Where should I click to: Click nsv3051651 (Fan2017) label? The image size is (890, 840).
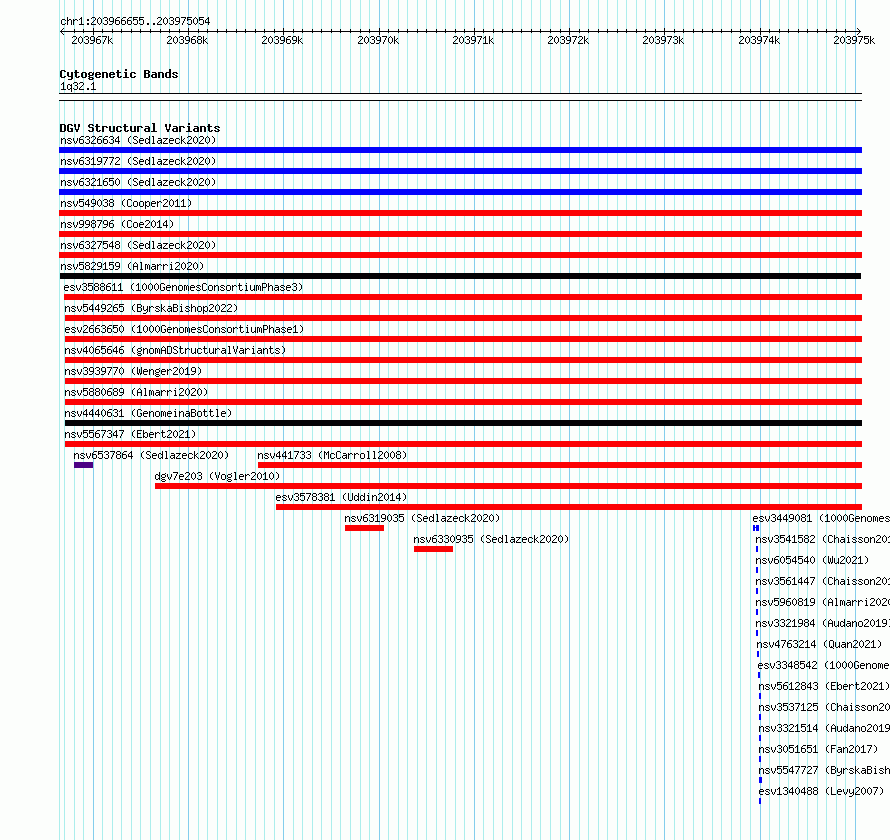point(818,749)
